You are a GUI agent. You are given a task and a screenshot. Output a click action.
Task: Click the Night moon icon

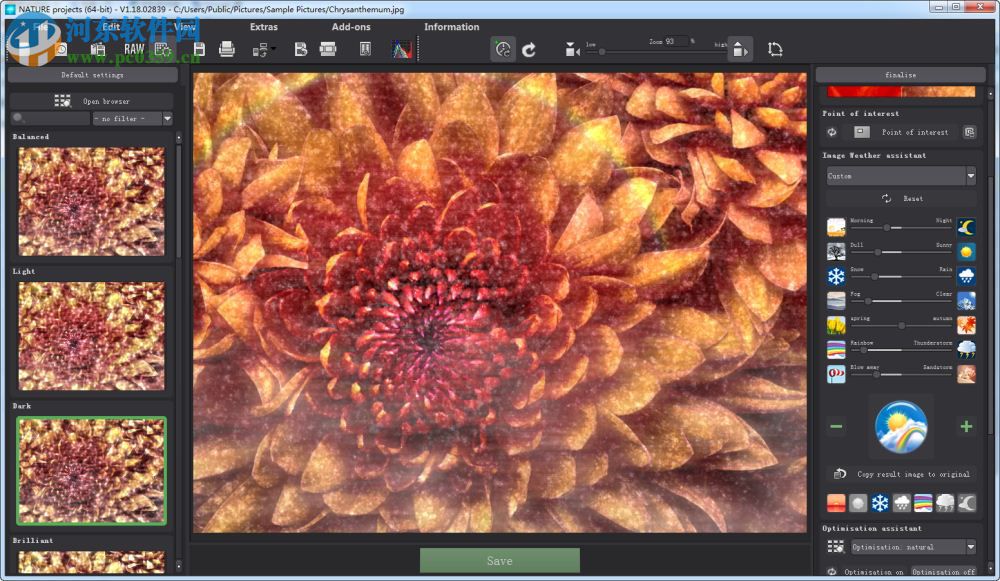(x=966, y=227)
